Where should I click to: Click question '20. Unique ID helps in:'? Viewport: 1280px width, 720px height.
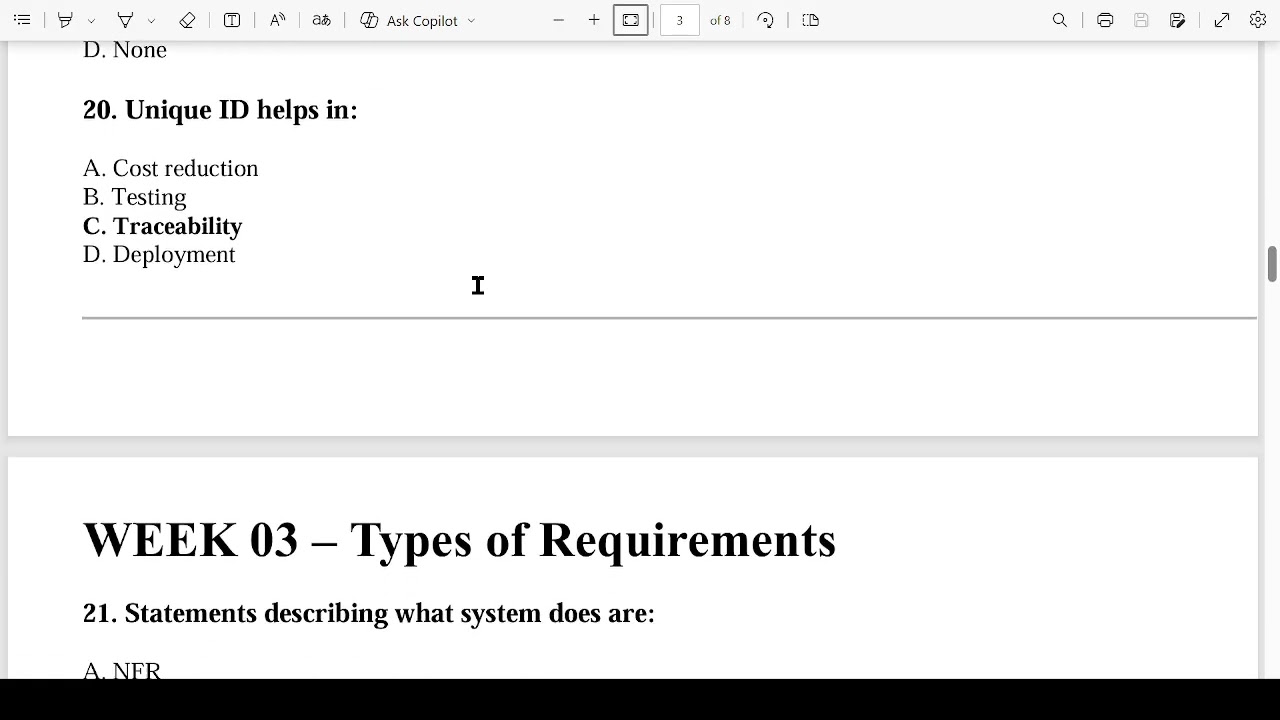[x=220, y=110]
